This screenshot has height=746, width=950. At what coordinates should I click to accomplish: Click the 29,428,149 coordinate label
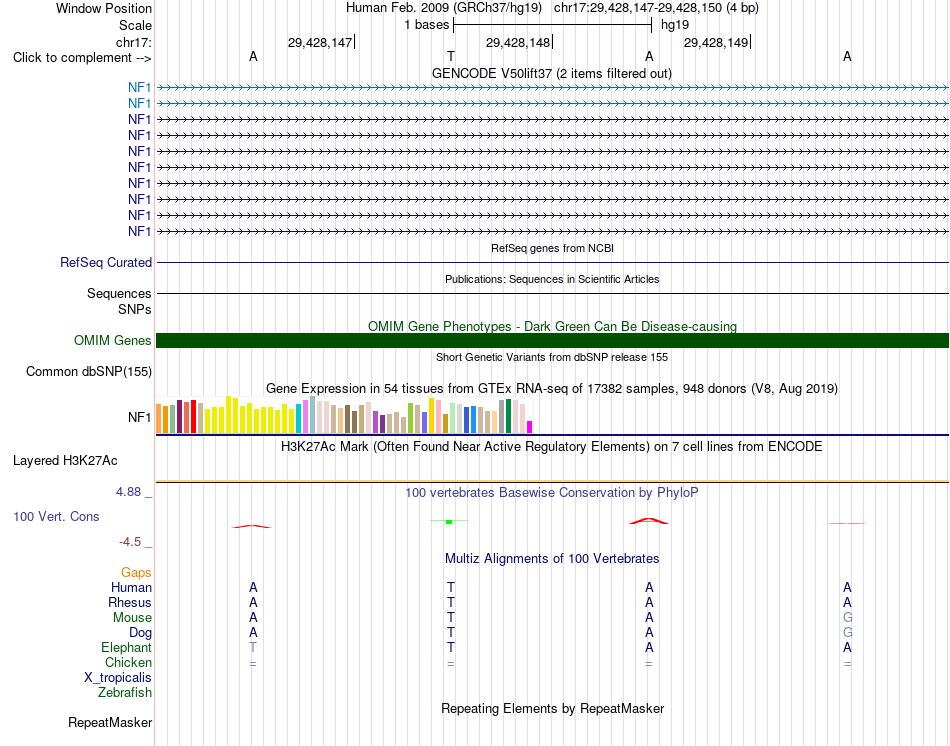pyautogui.click(x=716, y=42)
